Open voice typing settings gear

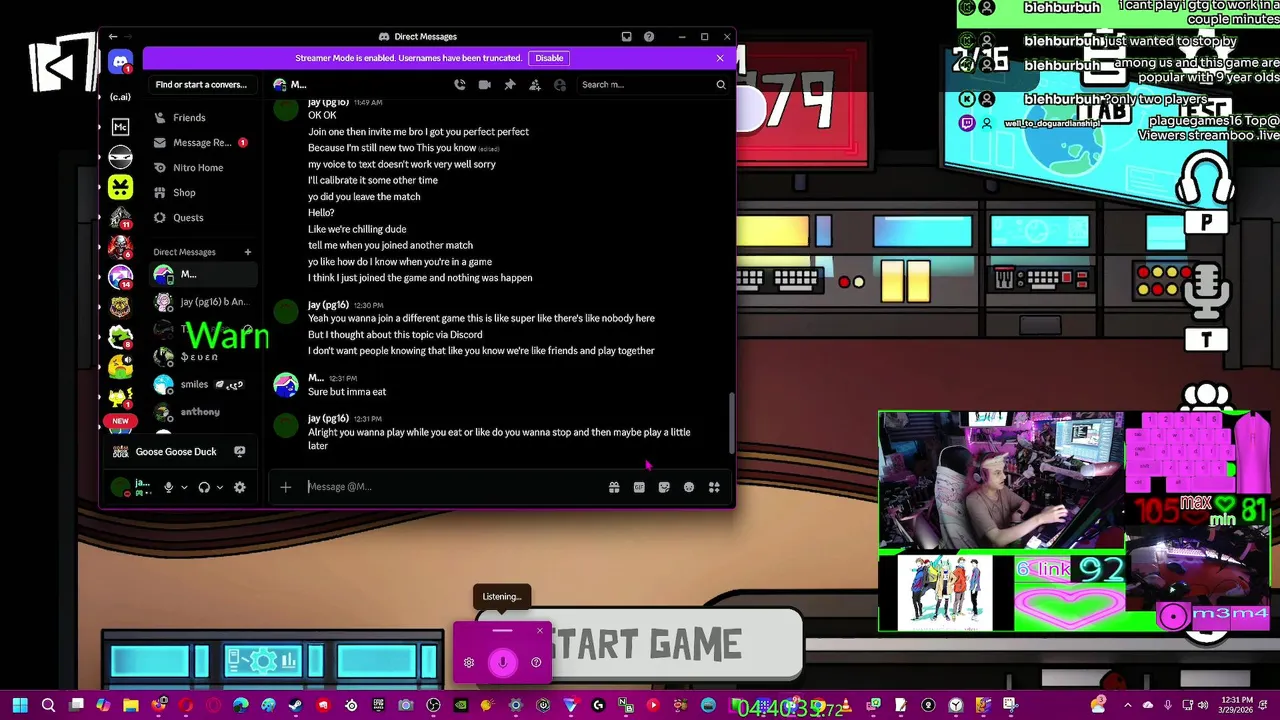(469, 663)
